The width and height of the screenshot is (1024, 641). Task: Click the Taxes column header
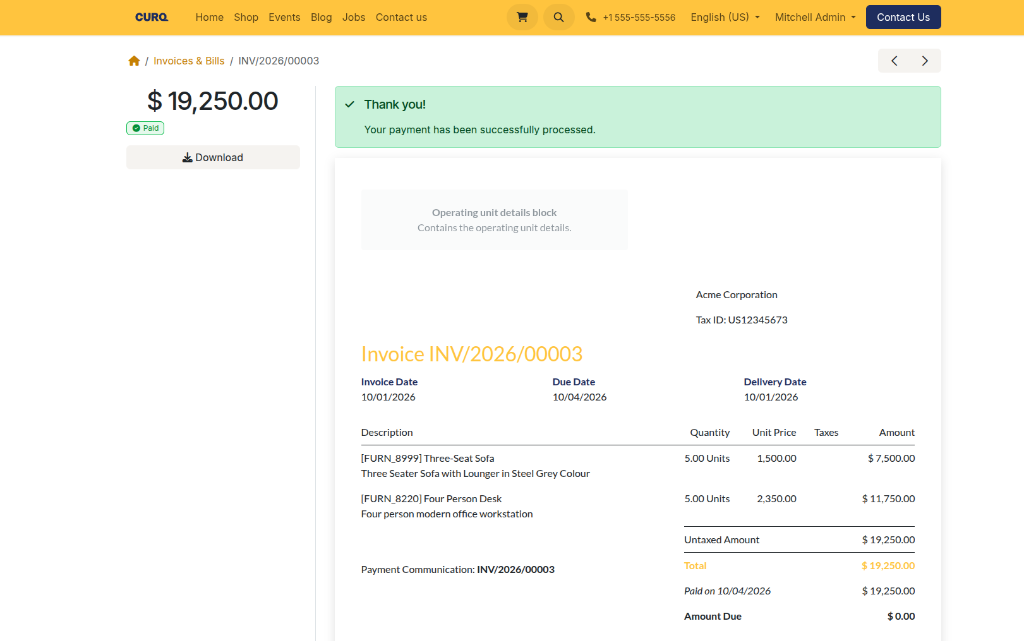click(x=826, y=432)
